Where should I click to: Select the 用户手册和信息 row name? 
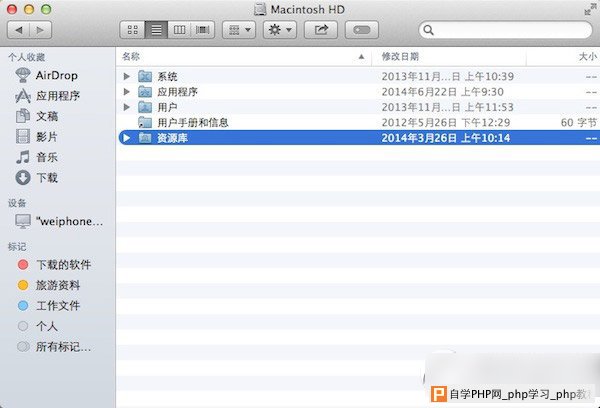pyautogui.click(x=193, y=122)
